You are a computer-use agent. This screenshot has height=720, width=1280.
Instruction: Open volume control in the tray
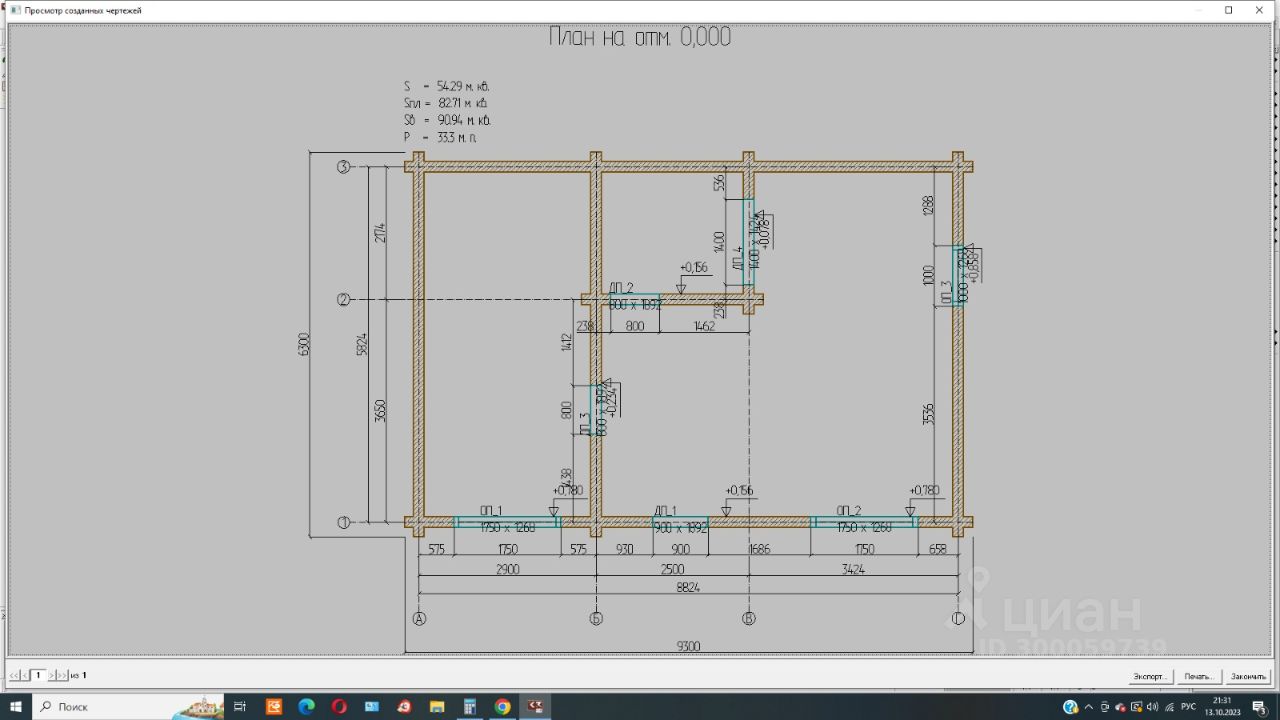[x=1152, y=707]
